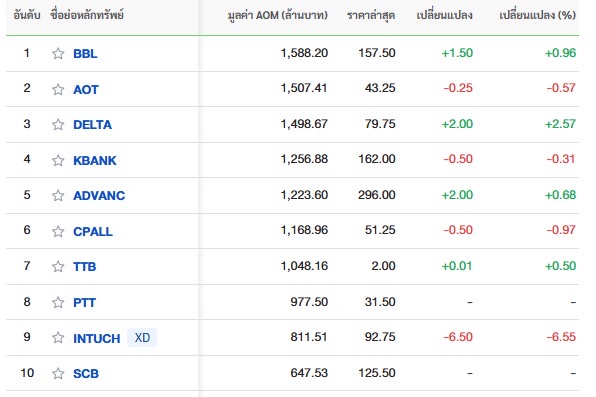Click the star icon beside TTB
This screenshot has width=596, height=397.
pyautogui.click(x=58, y=266)
